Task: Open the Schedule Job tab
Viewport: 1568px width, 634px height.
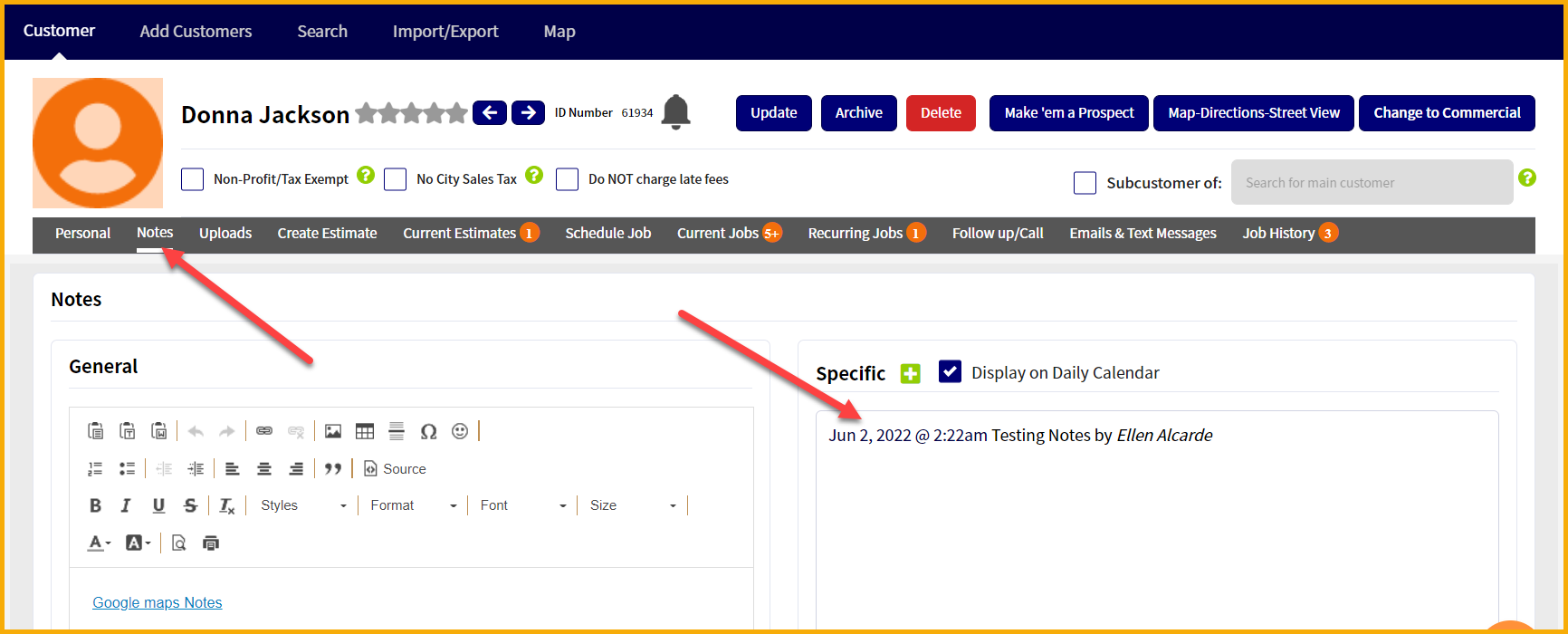Action: click(608, 233)
